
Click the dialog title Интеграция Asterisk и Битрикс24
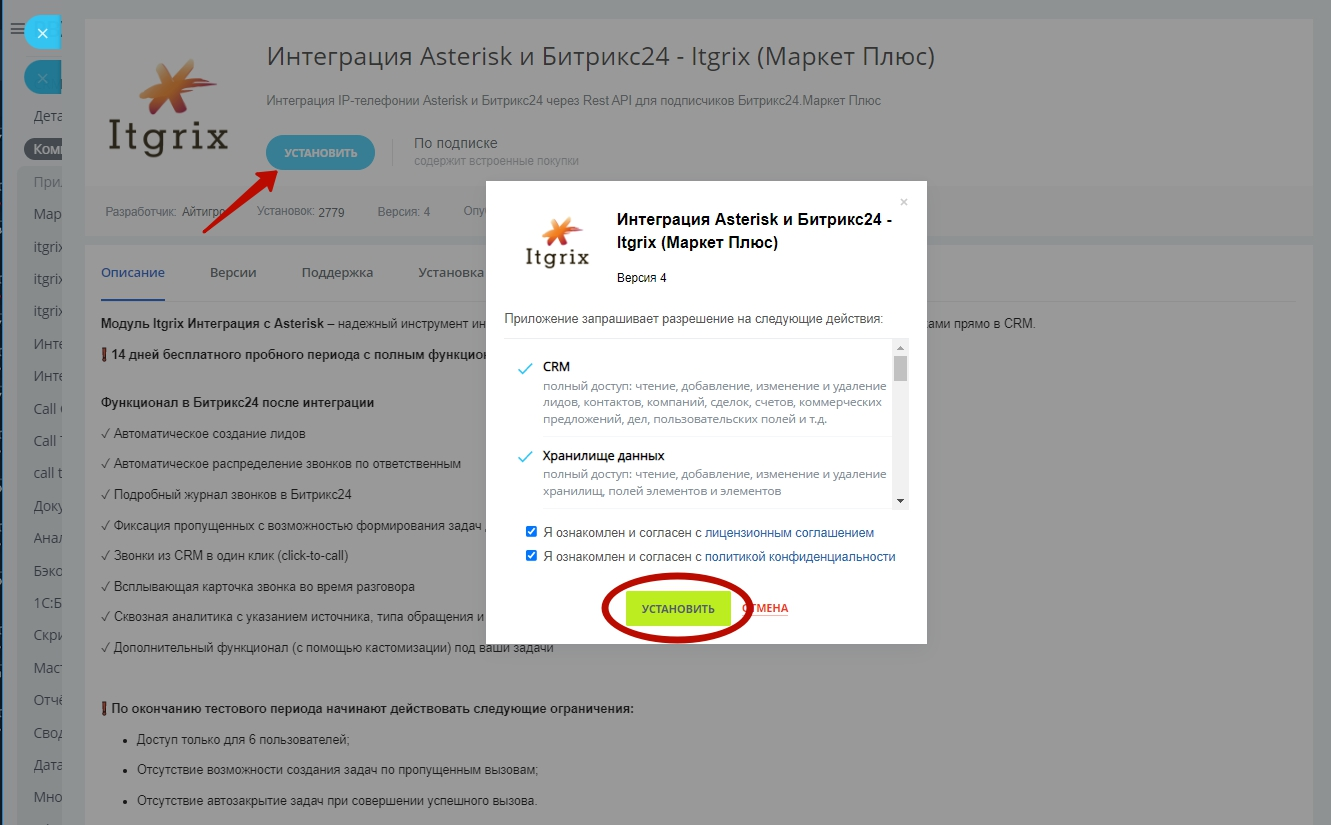(x=755, y=231)
